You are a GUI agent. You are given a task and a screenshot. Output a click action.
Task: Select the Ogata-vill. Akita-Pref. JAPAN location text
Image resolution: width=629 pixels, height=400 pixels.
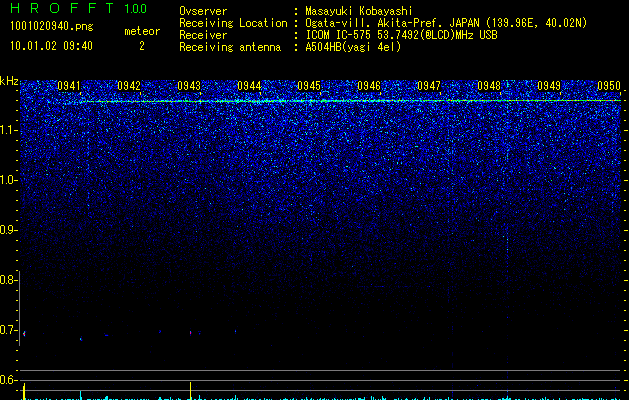pos(446,23)
